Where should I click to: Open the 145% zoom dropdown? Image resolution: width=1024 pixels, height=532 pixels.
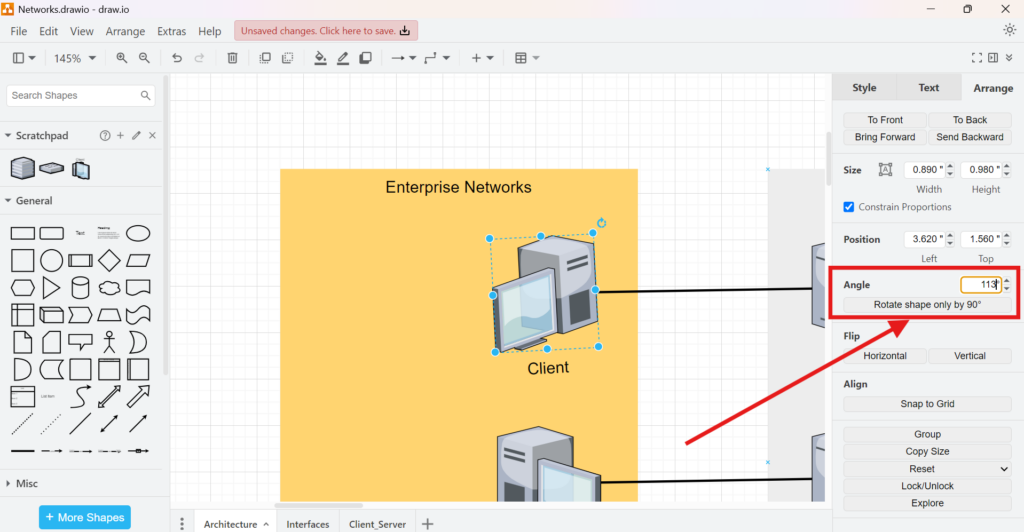pyautogui.click(x=74, y=58)
